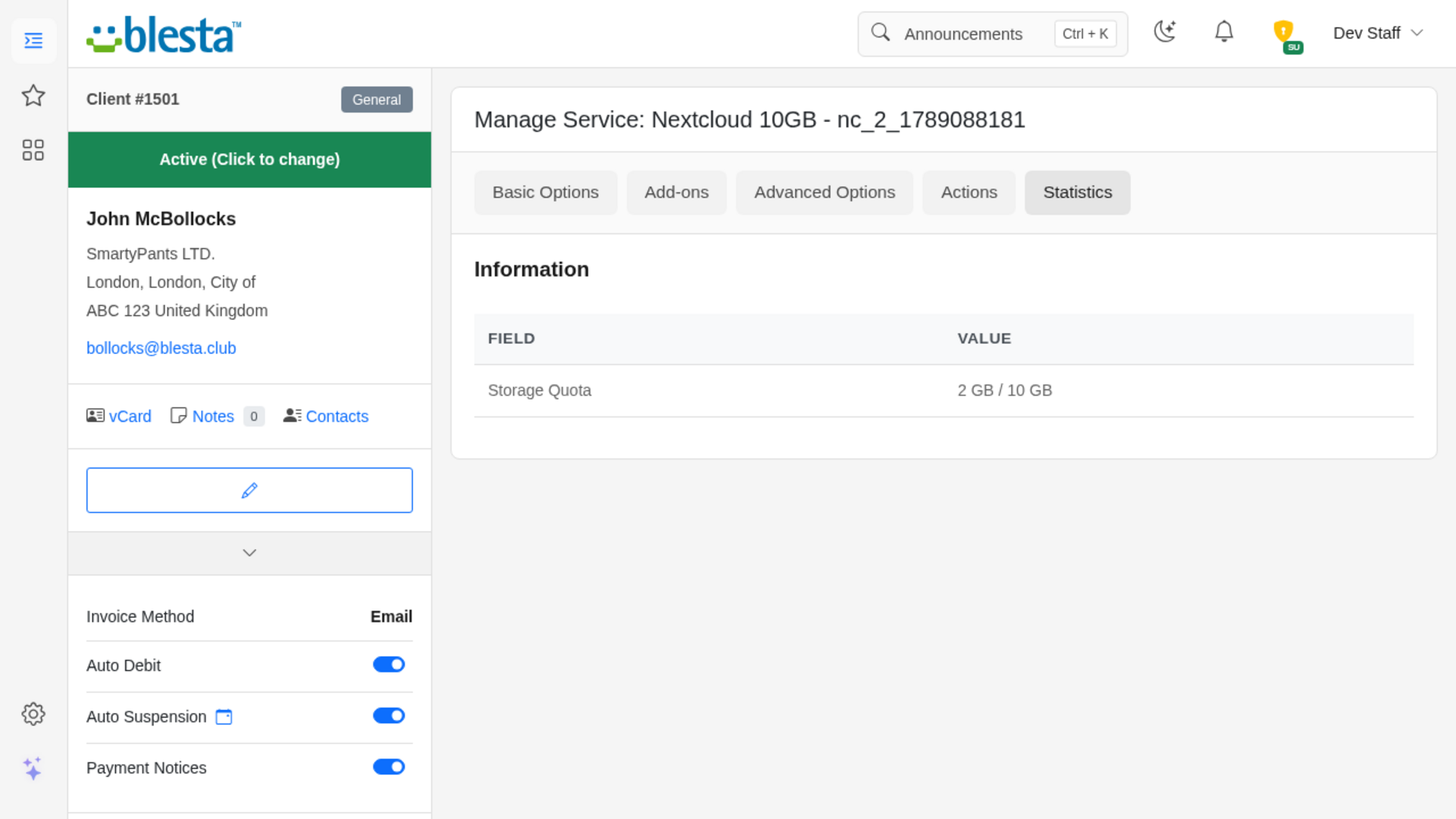Open AI sparkle assistant icon
Viewport: 1456px width, 819px height.
coord(33,768)
